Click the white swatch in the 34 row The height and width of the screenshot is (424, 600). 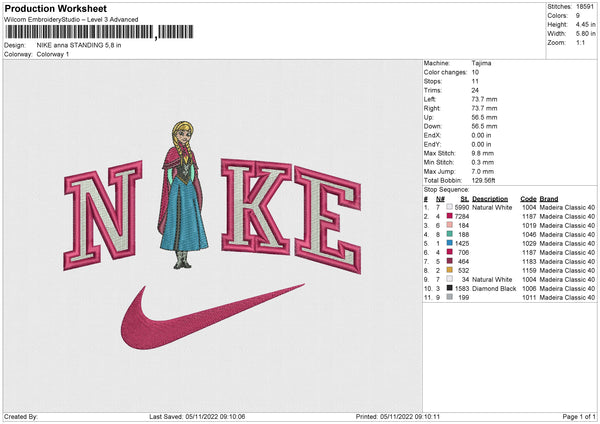tap(449, 279)
